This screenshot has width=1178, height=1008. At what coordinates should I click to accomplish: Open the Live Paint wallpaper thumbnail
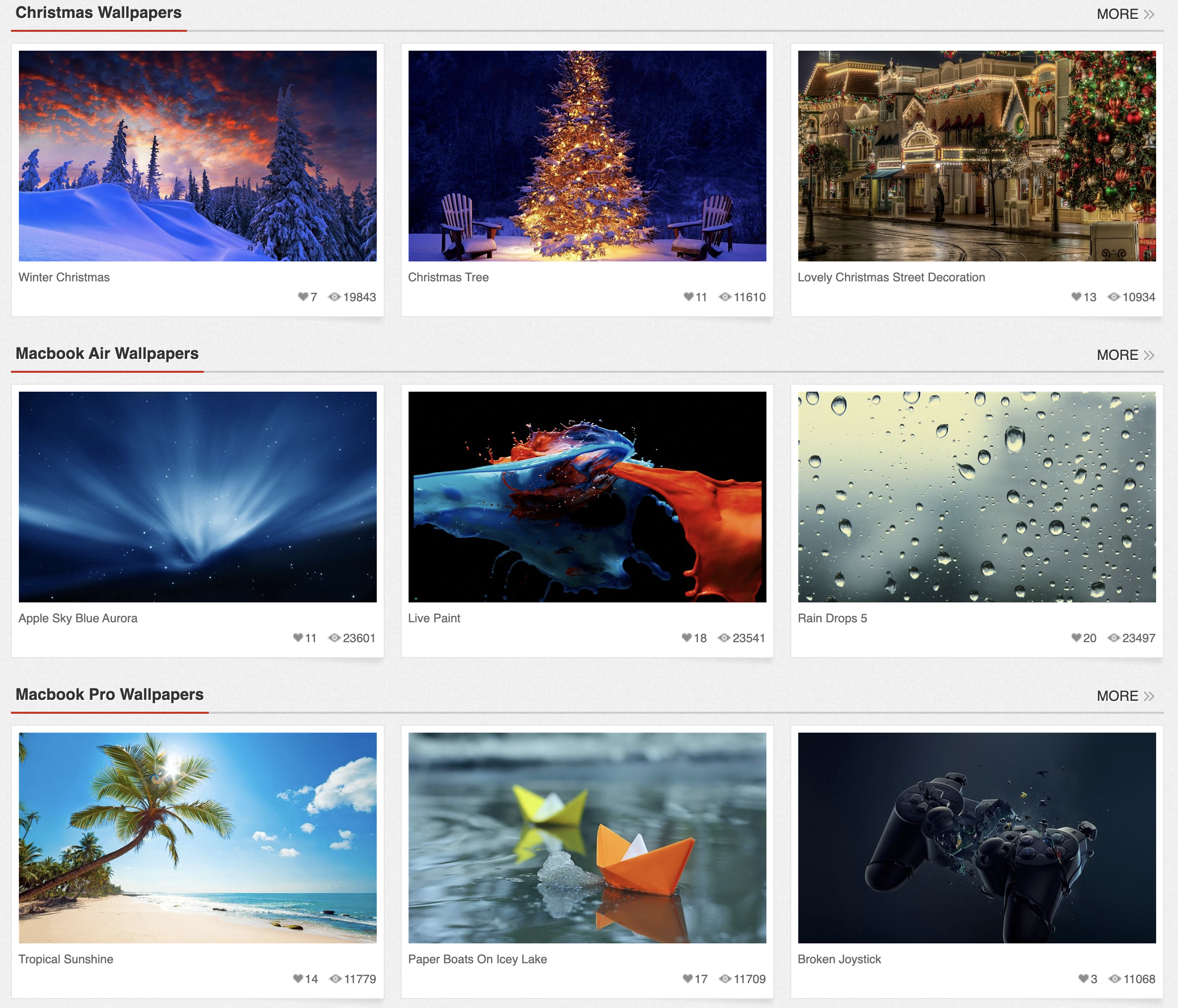click(x=587, y=497)
